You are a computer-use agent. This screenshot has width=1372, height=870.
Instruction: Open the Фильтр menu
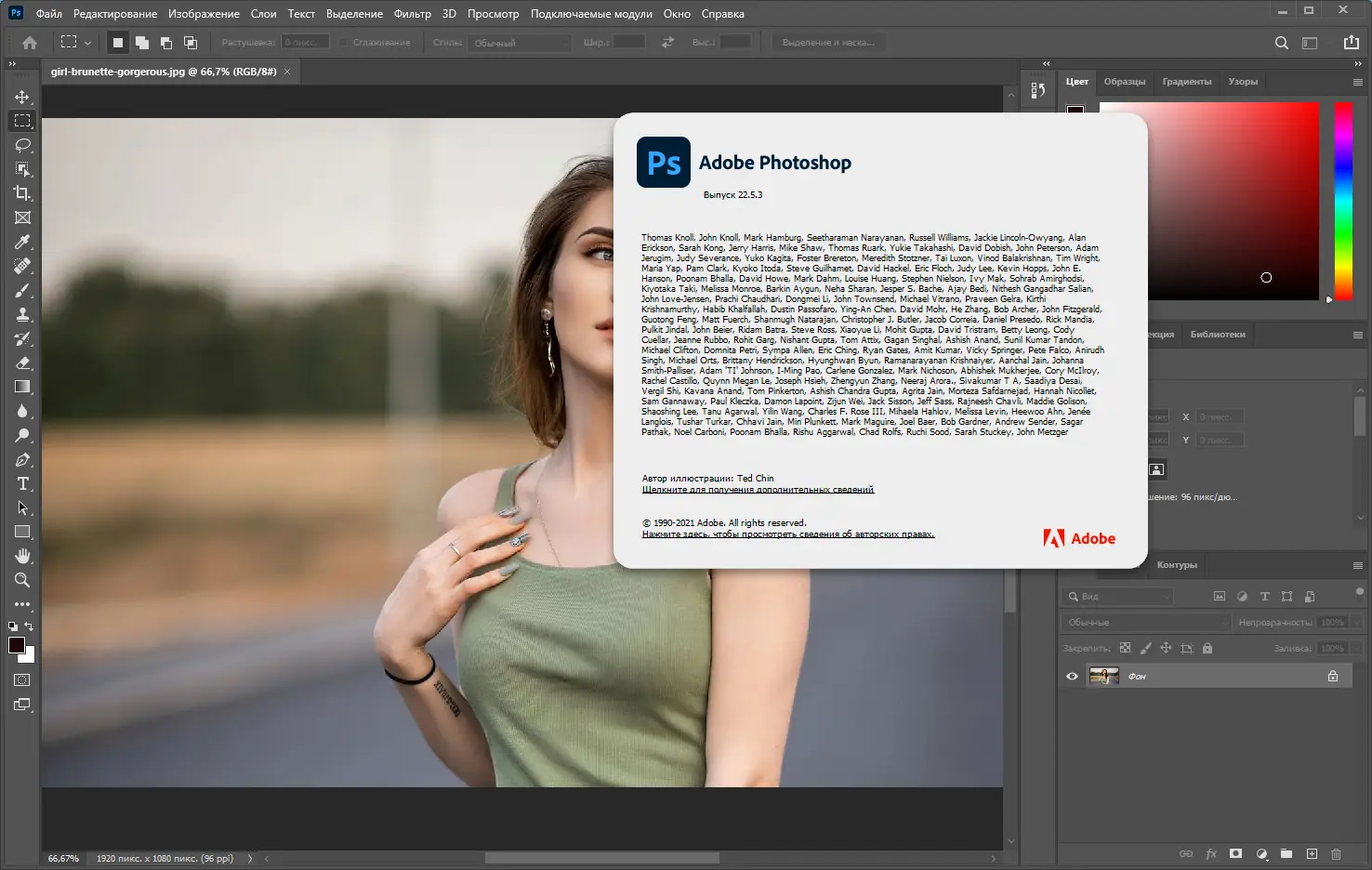(x=412, y=14)
